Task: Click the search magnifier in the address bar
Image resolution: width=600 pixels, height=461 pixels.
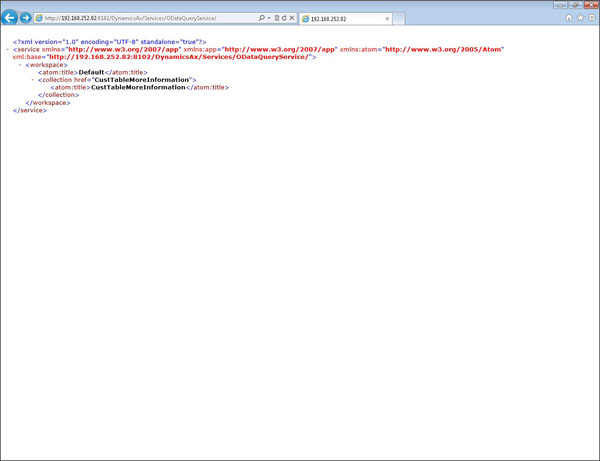Action: 261,18
